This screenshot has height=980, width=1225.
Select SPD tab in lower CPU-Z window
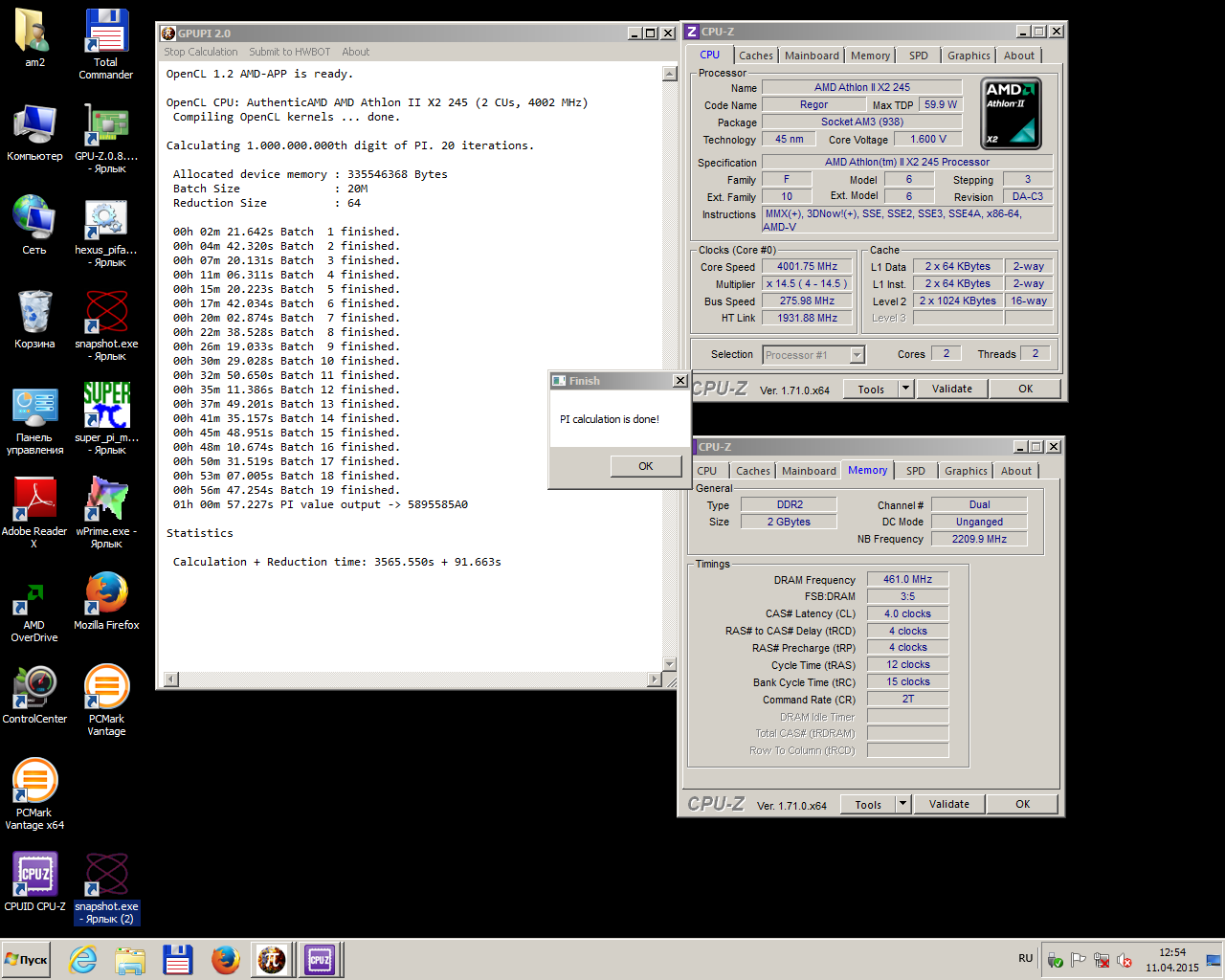pos(916,471)
